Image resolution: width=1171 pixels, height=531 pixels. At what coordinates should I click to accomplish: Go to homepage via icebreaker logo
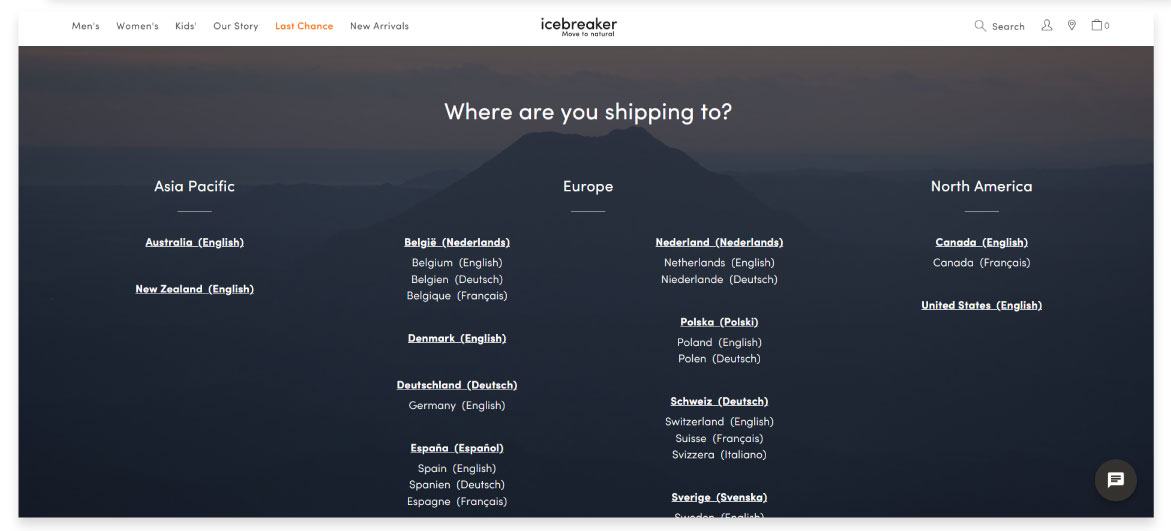pos(578,25)
